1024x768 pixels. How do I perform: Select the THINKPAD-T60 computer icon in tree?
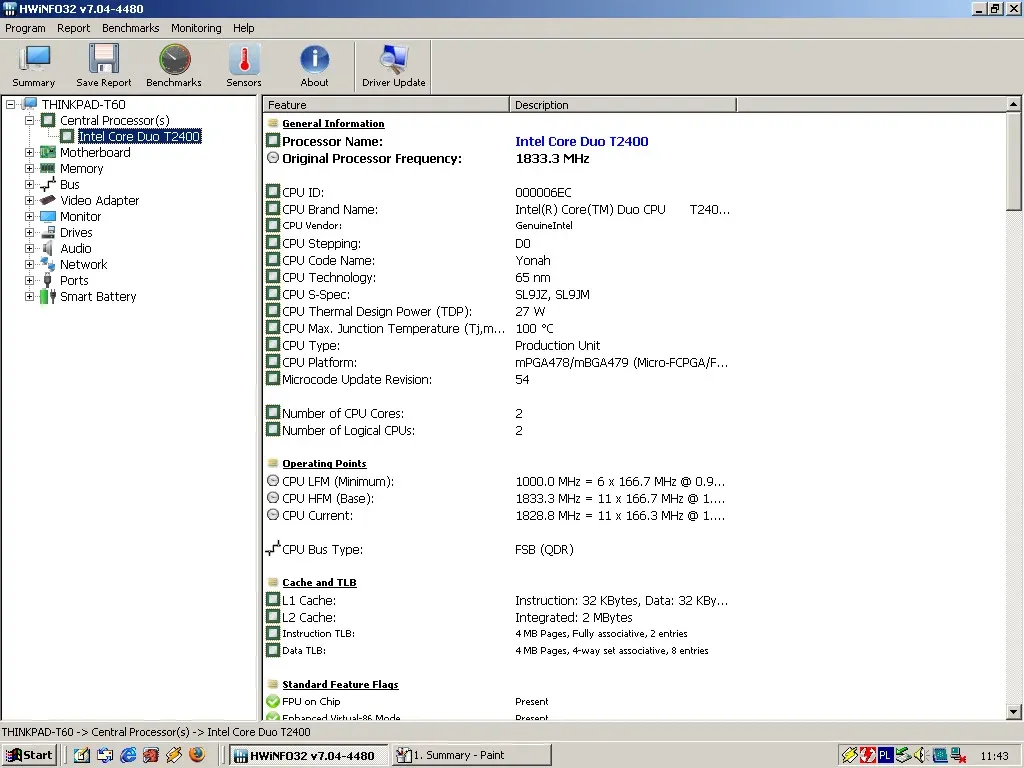(x=29, y=104)
